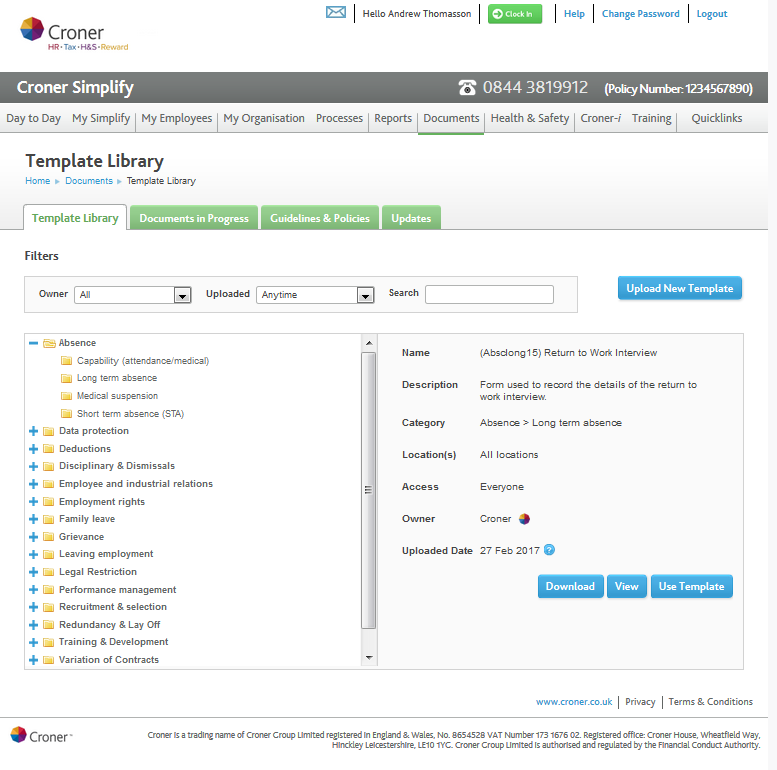Open the My Employees menu
This screenshot has width=777, height=770.
click(x=176, y=118)
